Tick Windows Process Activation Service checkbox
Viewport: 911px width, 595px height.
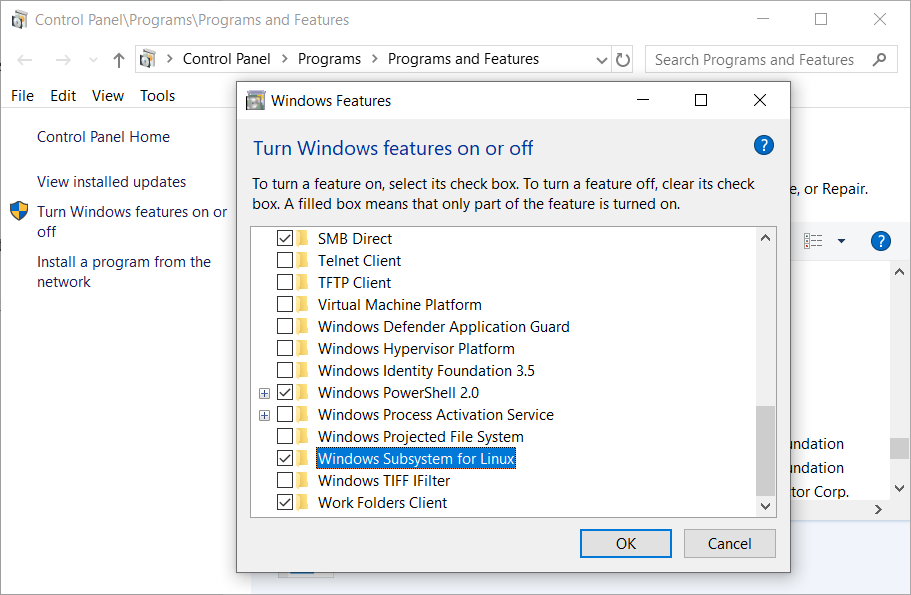click(285, 415)
